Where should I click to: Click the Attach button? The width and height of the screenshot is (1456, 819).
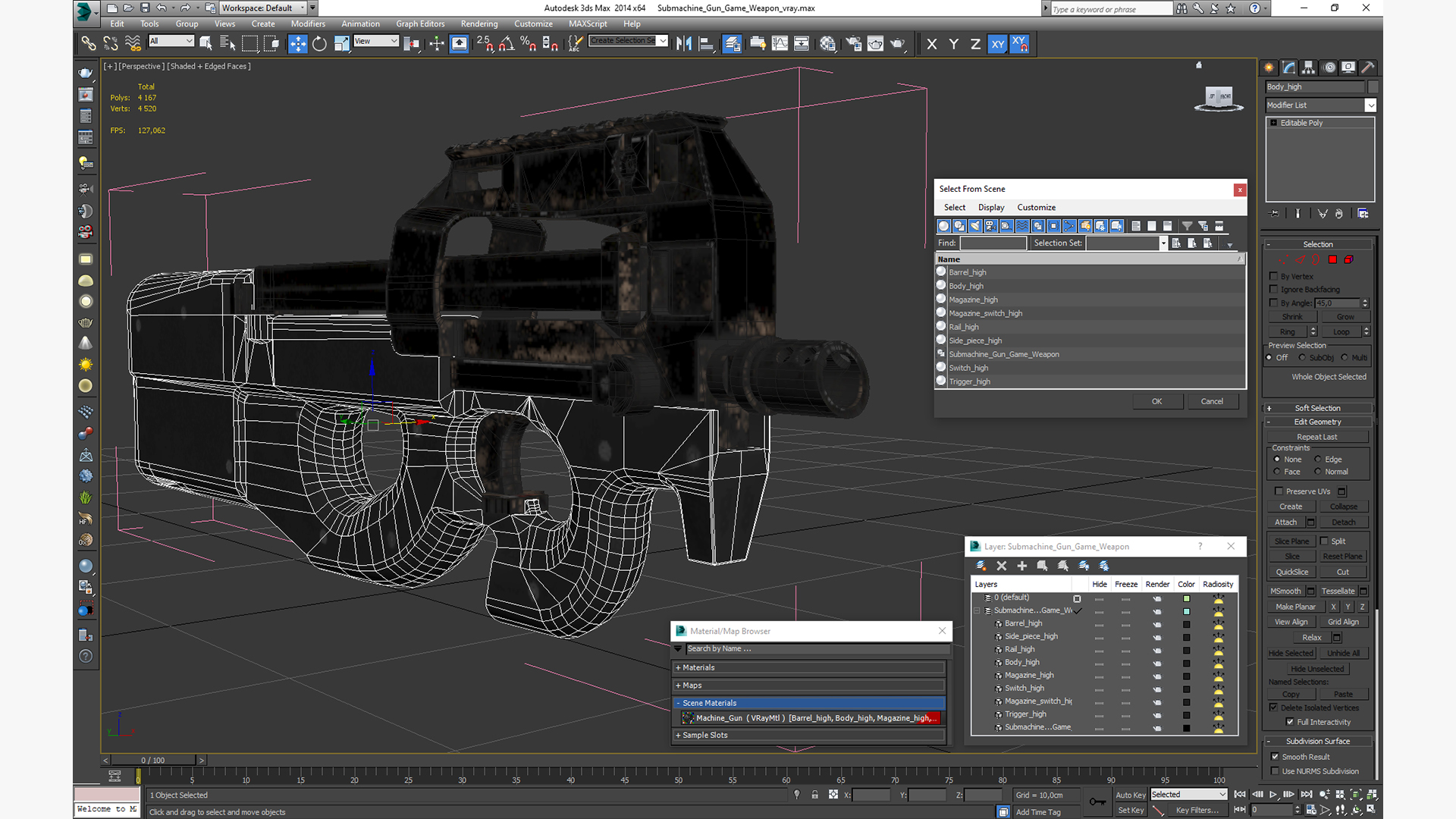1285,522
